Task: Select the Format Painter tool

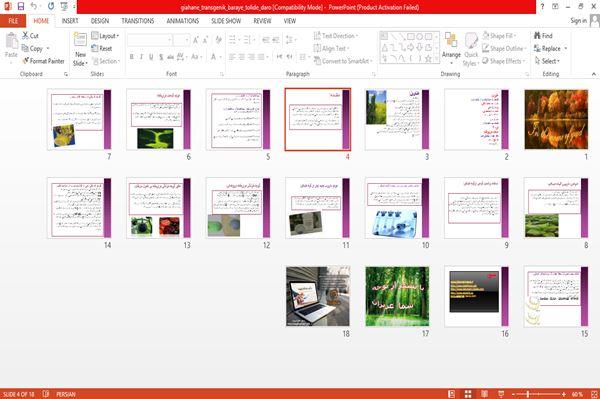Action: [44, 61]
